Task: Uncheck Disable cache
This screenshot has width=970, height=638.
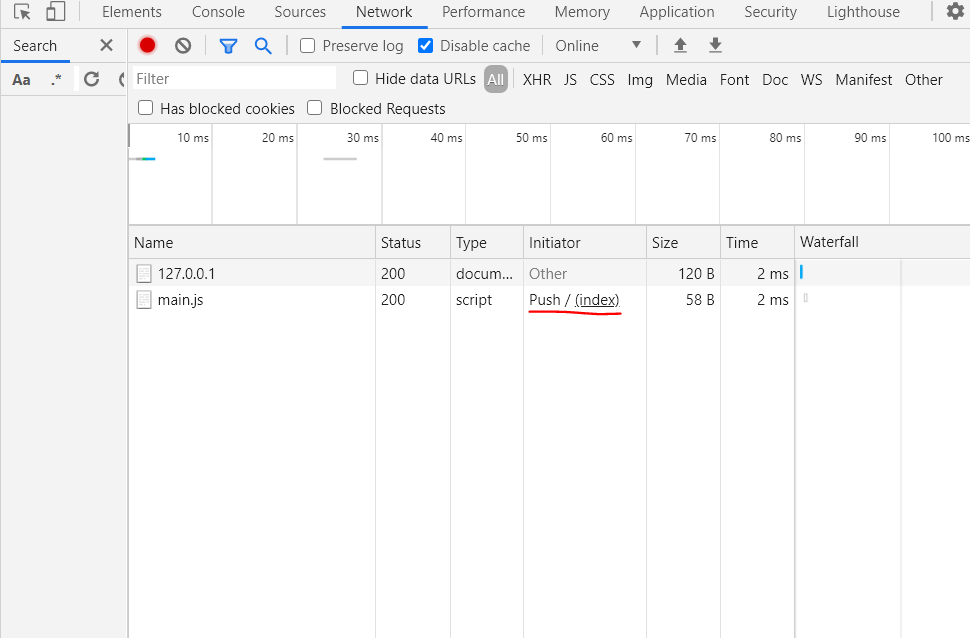Action: [x=426, y=45]
